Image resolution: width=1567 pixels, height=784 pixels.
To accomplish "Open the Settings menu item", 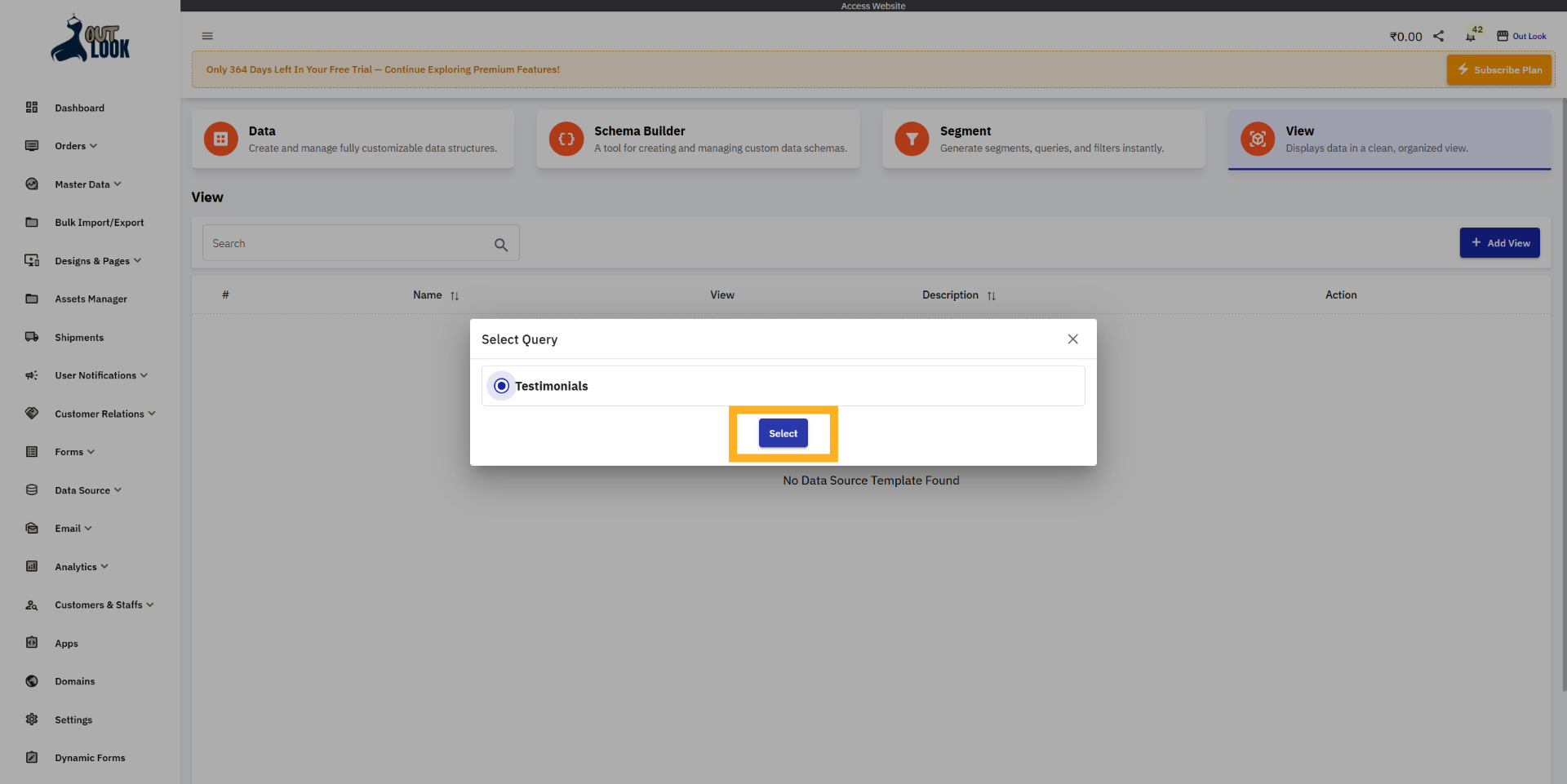I will 73,720.
